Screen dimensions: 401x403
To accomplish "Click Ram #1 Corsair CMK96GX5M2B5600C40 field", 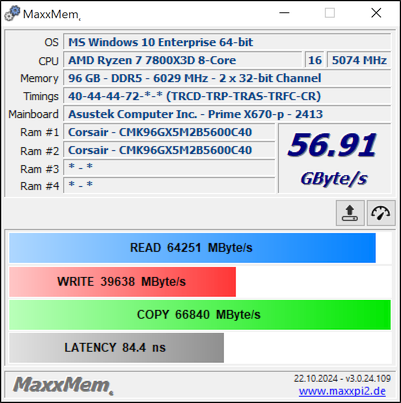I will click(x=169, y=132).
